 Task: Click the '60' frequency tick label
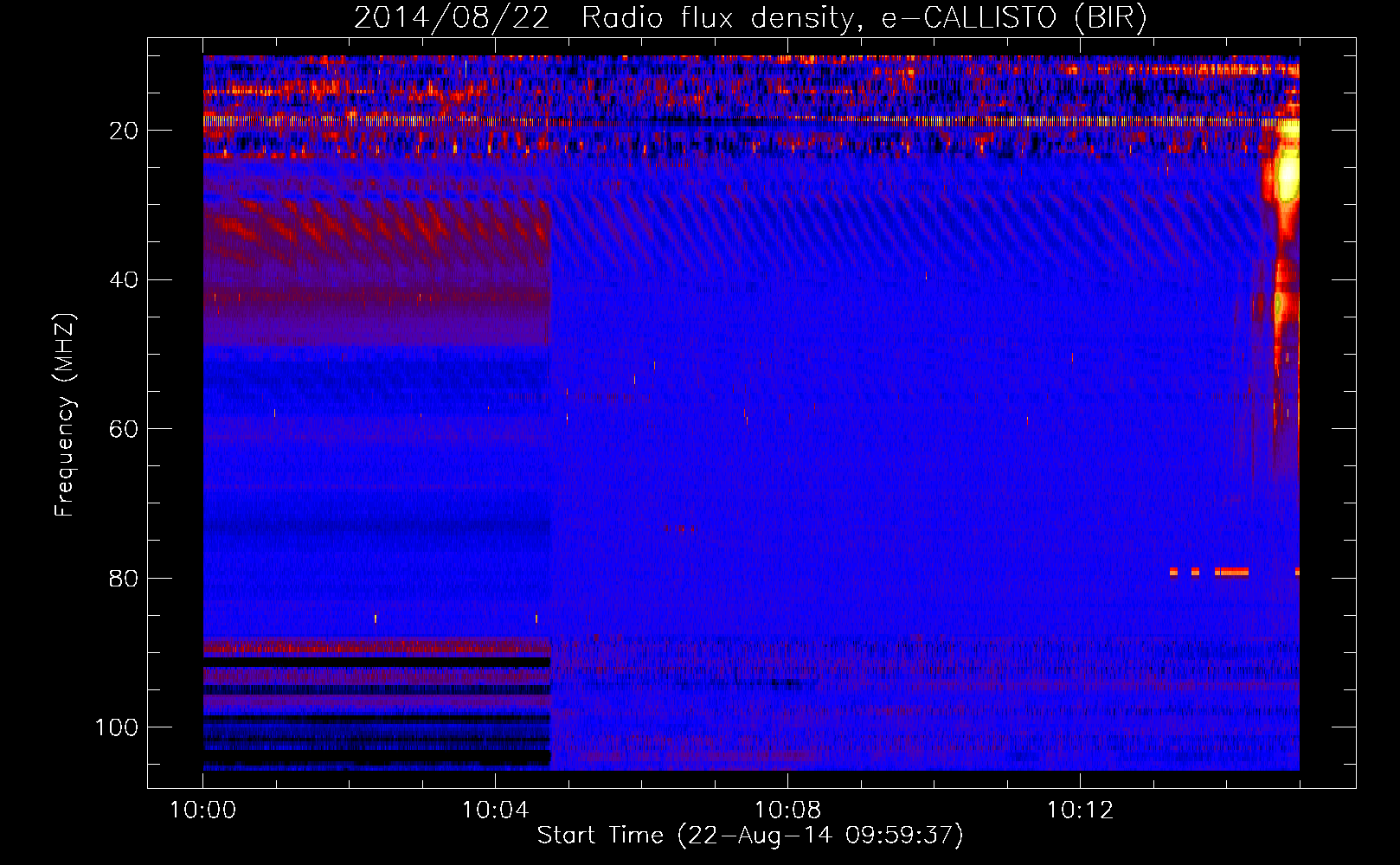[x=124, y=429]
